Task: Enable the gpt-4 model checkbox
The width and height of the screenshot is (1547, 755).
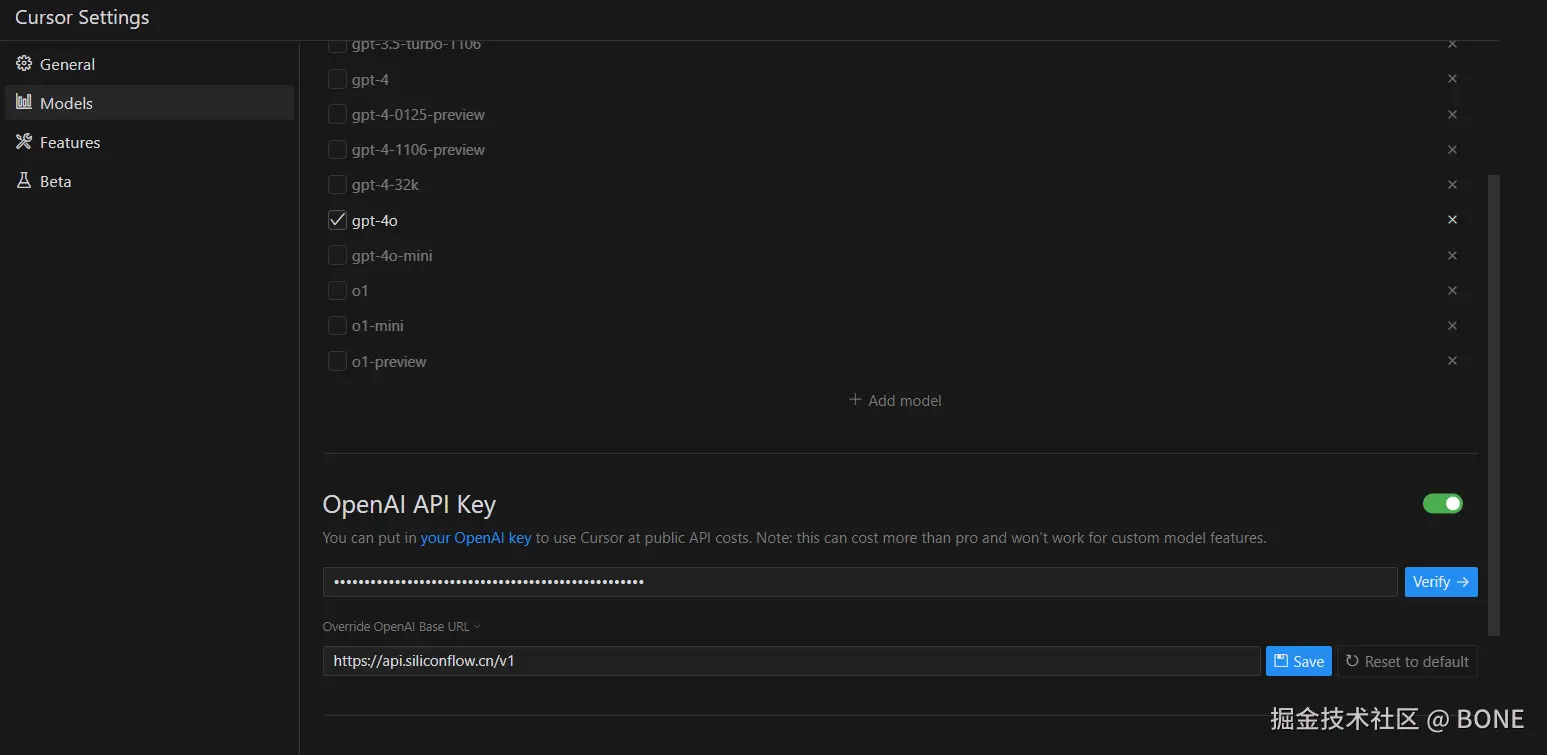Action: (x=337, y=79)
